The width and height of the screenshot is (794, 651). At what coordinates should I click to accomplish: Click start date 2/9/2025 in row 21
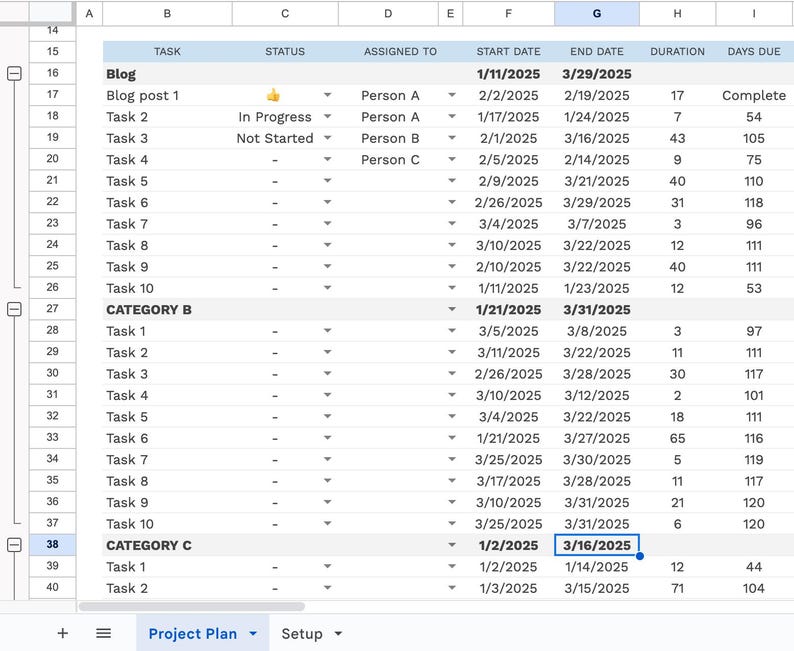click(x=508, y=181)
